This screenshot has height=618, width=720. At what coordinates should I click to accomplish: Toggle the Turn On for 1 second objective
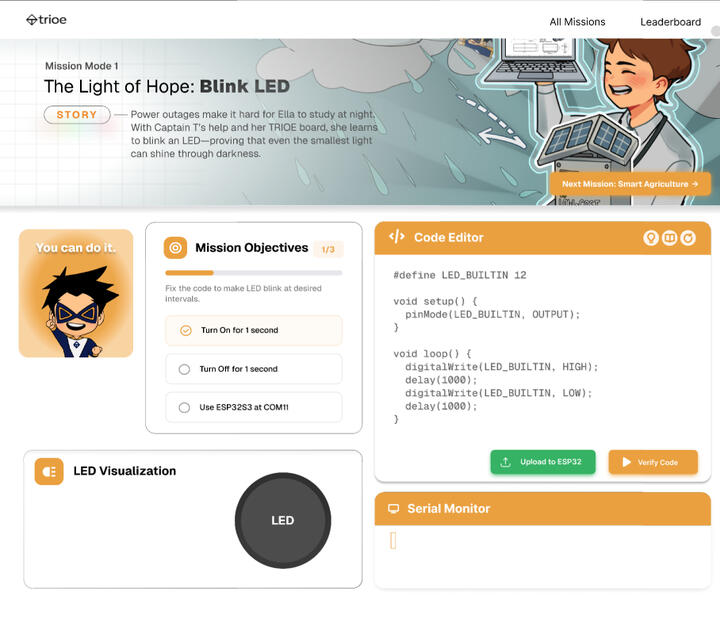[253, 331]
